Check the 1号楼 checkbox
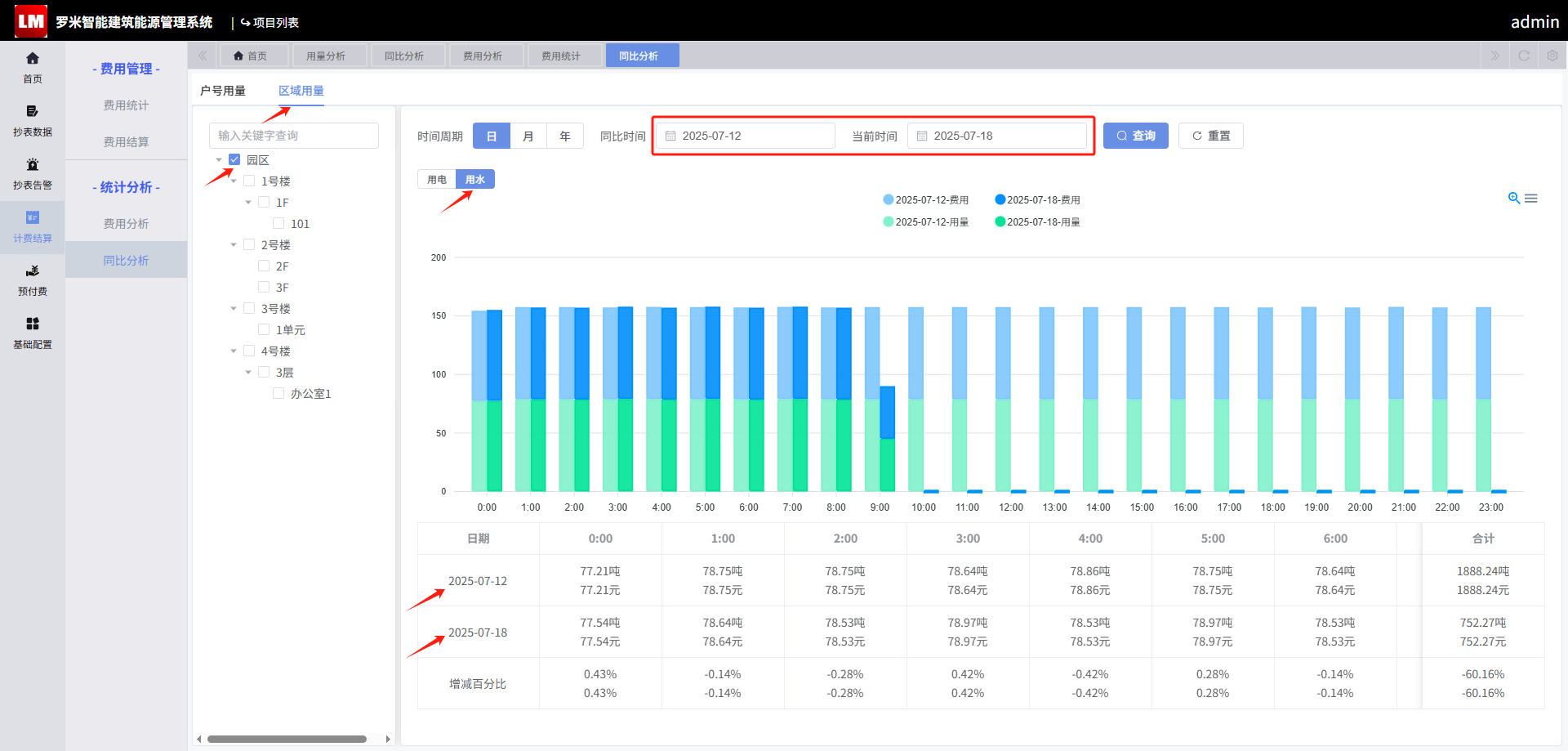Image resolution: width=1568 pixels, height=751 pixels. point(249,181)
